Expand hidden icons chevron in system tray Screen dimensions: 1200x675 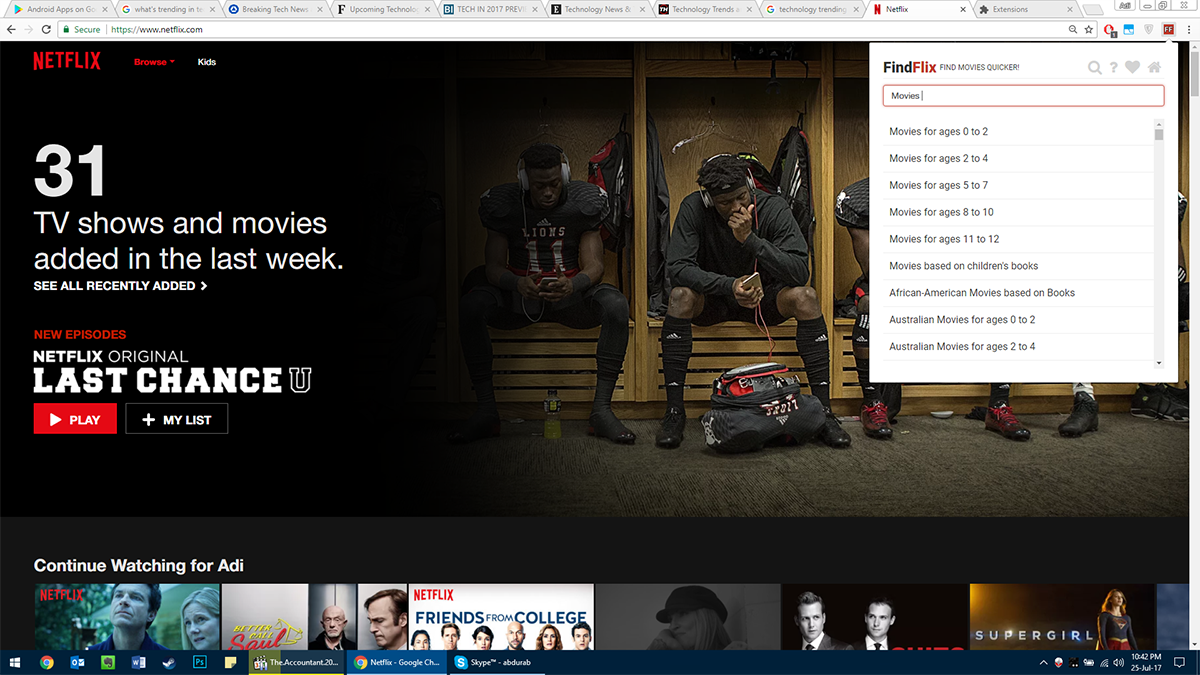tap(1043, 662)
